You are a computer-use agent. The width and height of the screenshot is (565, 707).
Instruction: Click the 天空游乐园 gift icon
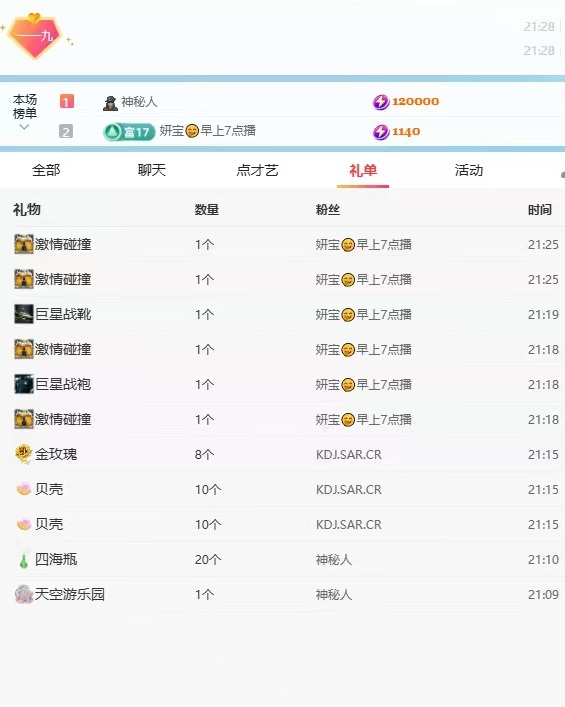coord(23,594)
